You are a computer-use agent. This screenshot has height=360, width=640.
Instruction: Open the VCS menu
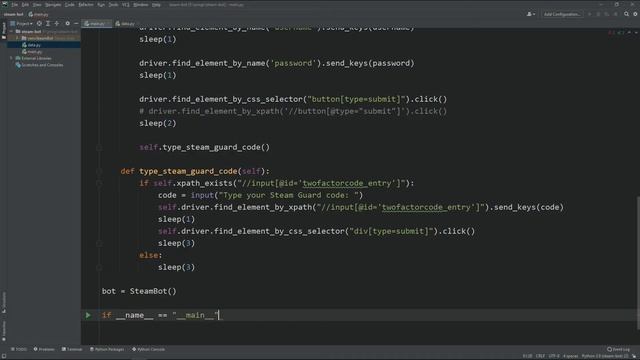click(x=126, y=4)
